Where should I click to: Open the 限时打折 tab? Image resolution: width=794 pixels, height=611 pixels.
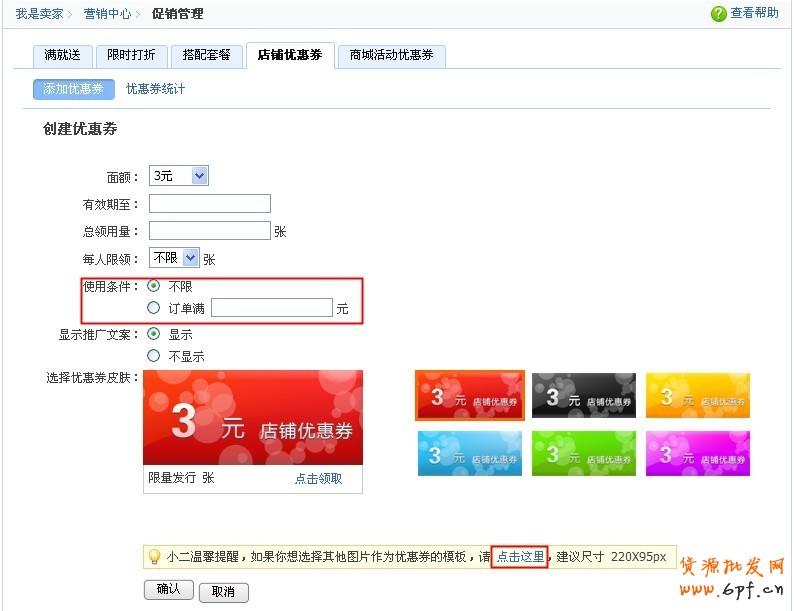tap(131, 56)
